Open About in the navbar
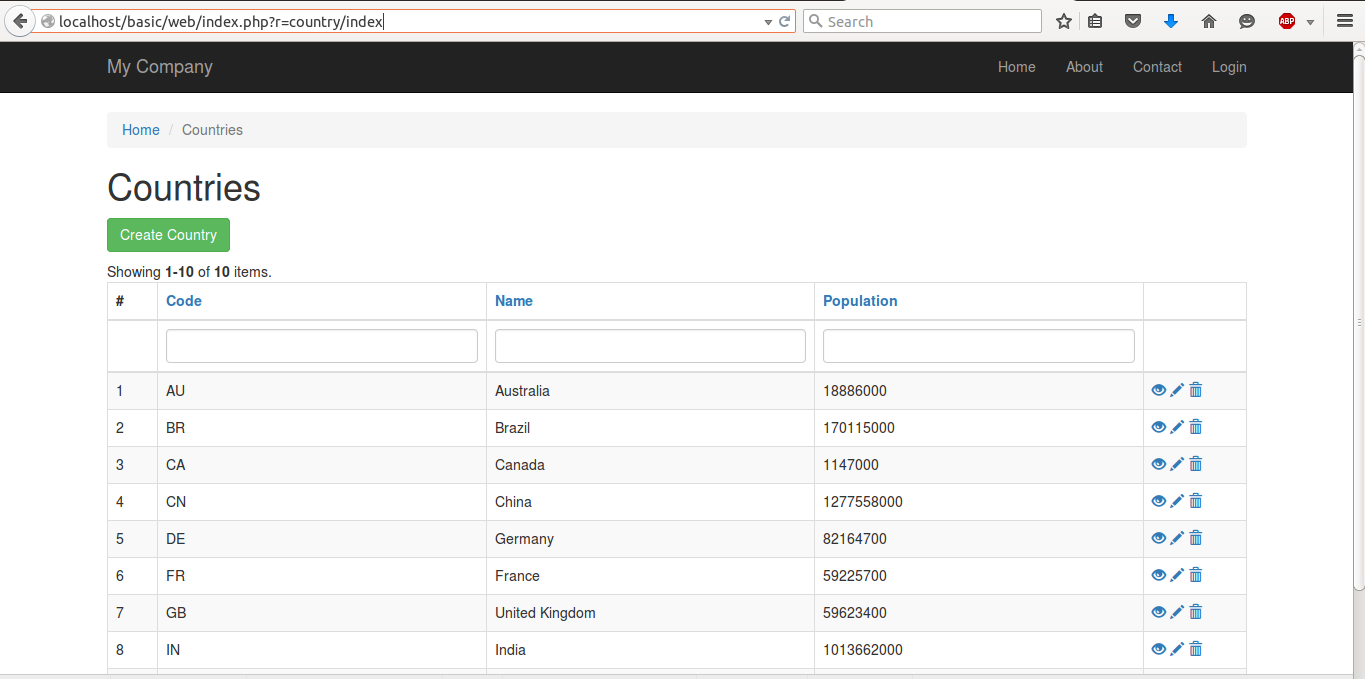1365x679 pixels. click(x=1084, y=67)
